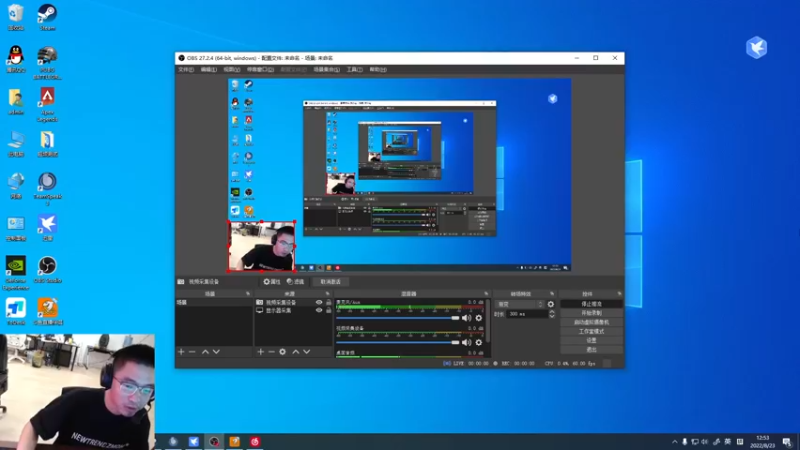This screenshot has height=450, width=800.
Task: Move the selected source up in Sources list
Action: [x=295, y=352]
